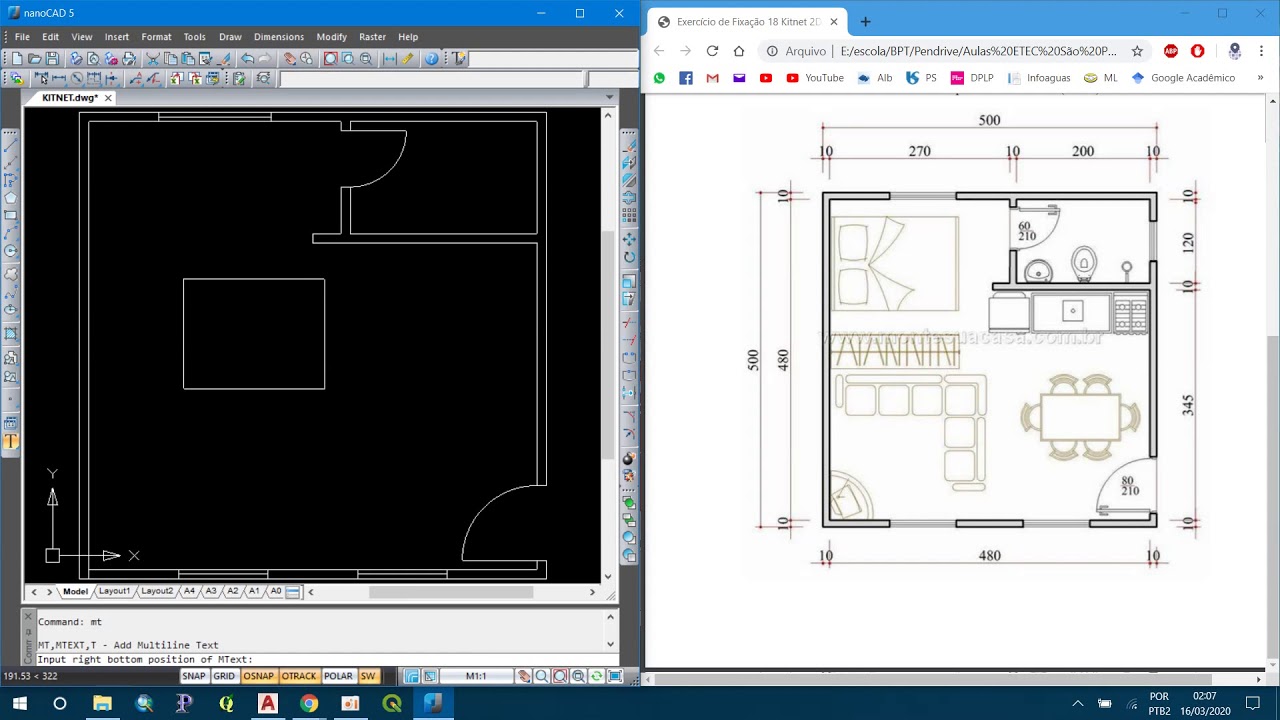This screenshot has width=1280, height=720.
Task: Open the Format menu
Action: tap(156, 37)
